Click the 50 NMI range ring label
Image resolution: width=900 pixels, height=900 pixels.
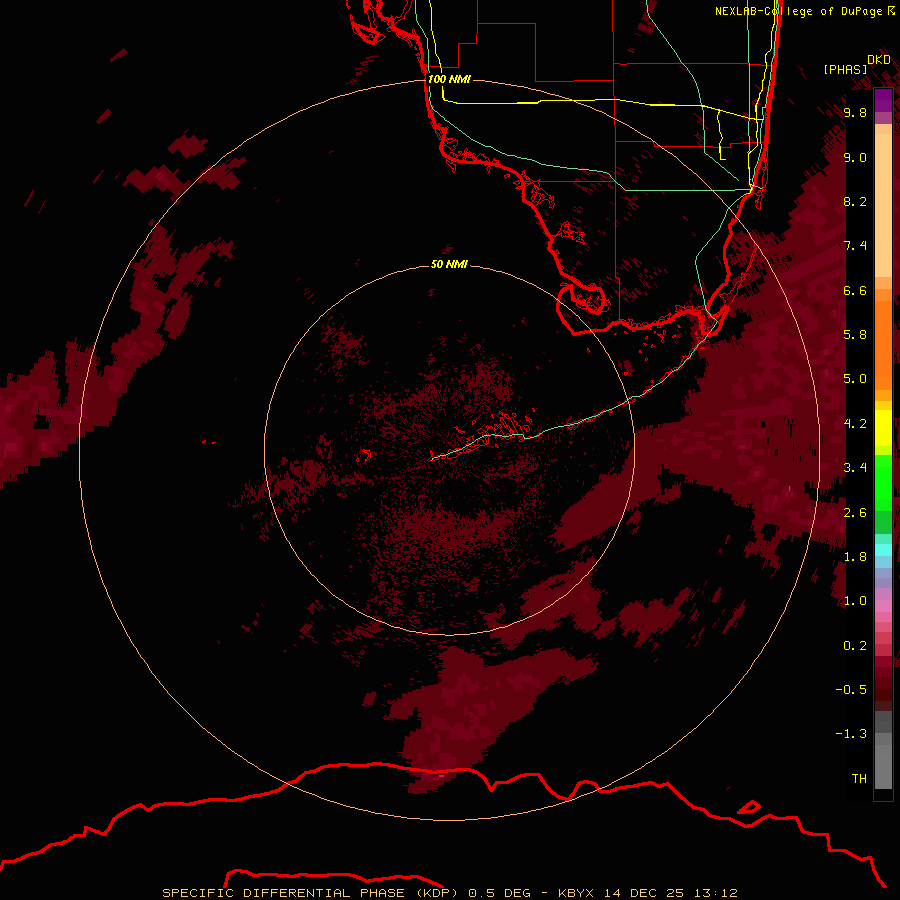point(449,264)
